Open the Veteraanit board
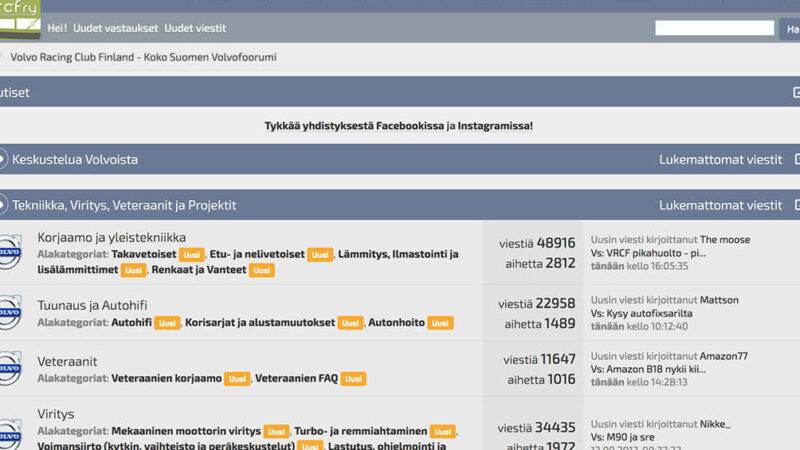Screen dimensions: 800x450 pos(67,361)
